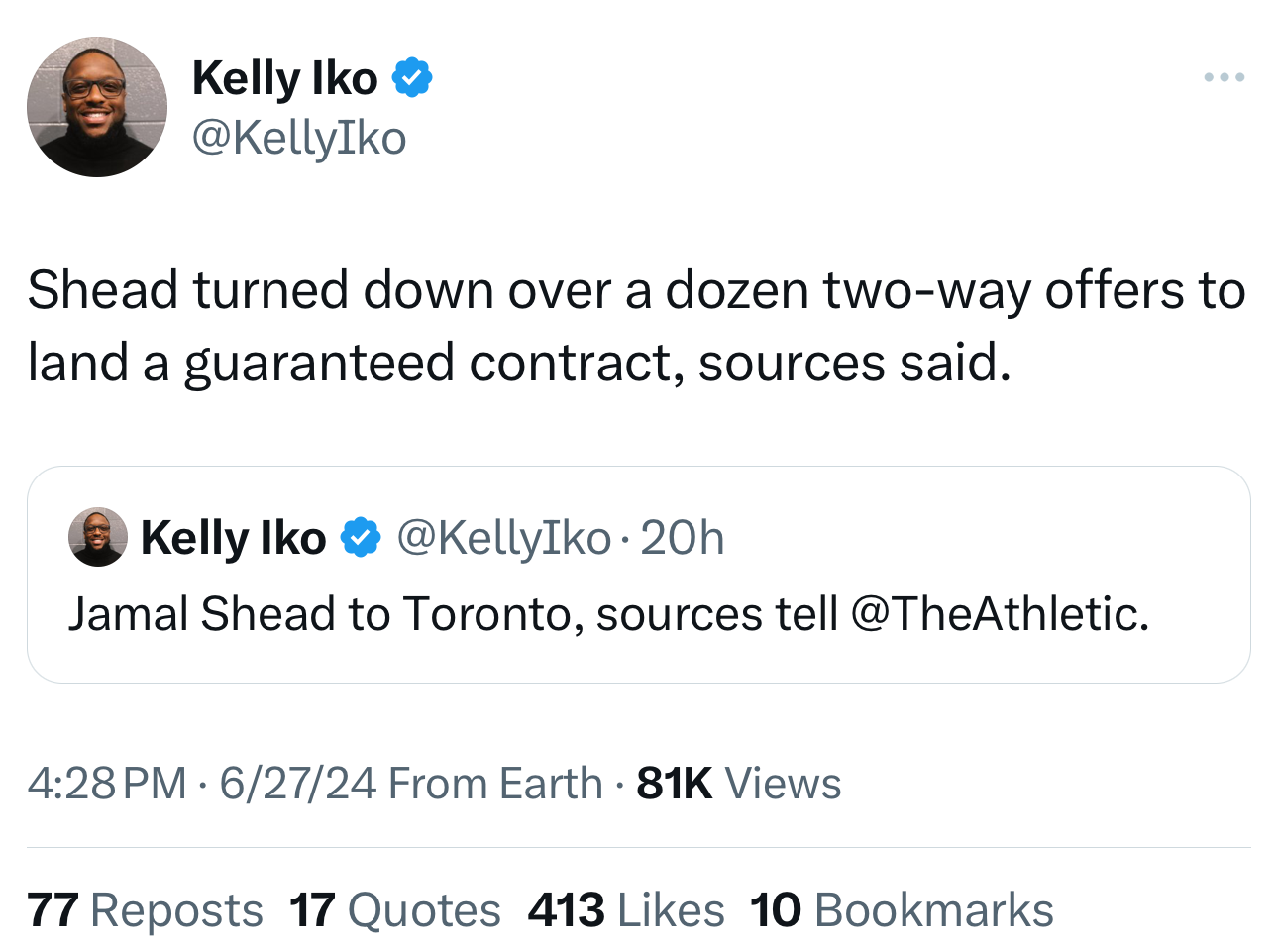Click the small avatar in quoted tweet
The image size is (1278, 952).
(97, 537)
